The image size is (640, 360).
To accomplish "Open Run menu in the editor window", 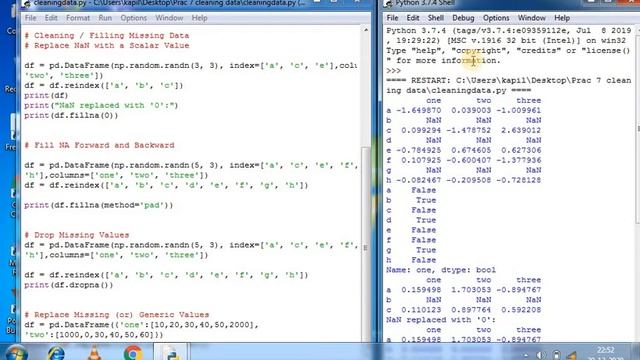I will (105, 18).
